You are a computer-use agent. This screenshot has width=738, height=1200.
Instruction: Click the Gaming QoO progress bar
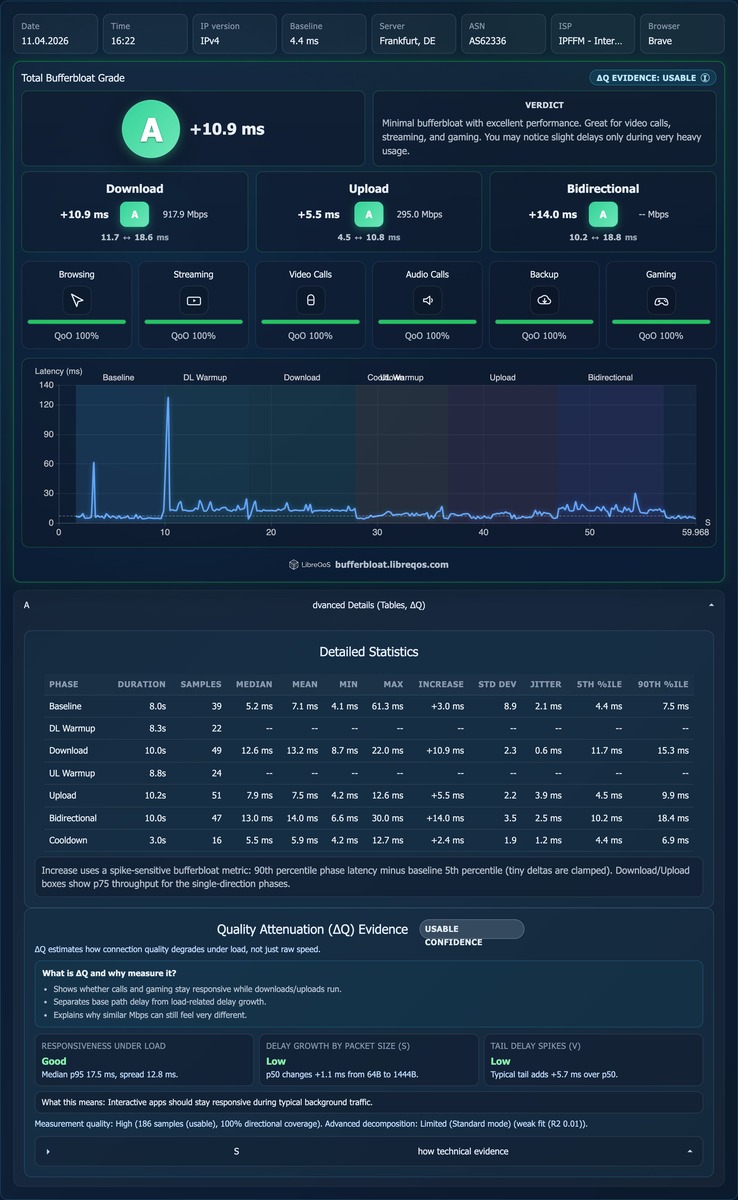[661, 322]
